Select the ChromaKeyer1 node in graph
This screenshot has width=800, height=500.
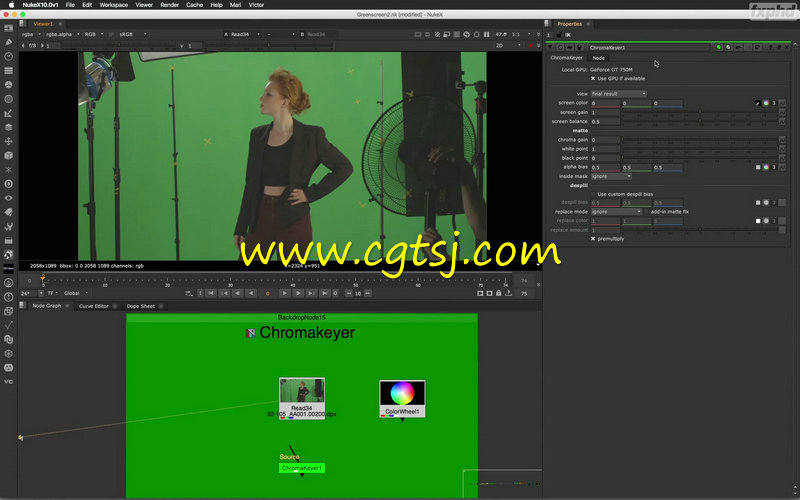pyautogui.click(x=302, y=468)
